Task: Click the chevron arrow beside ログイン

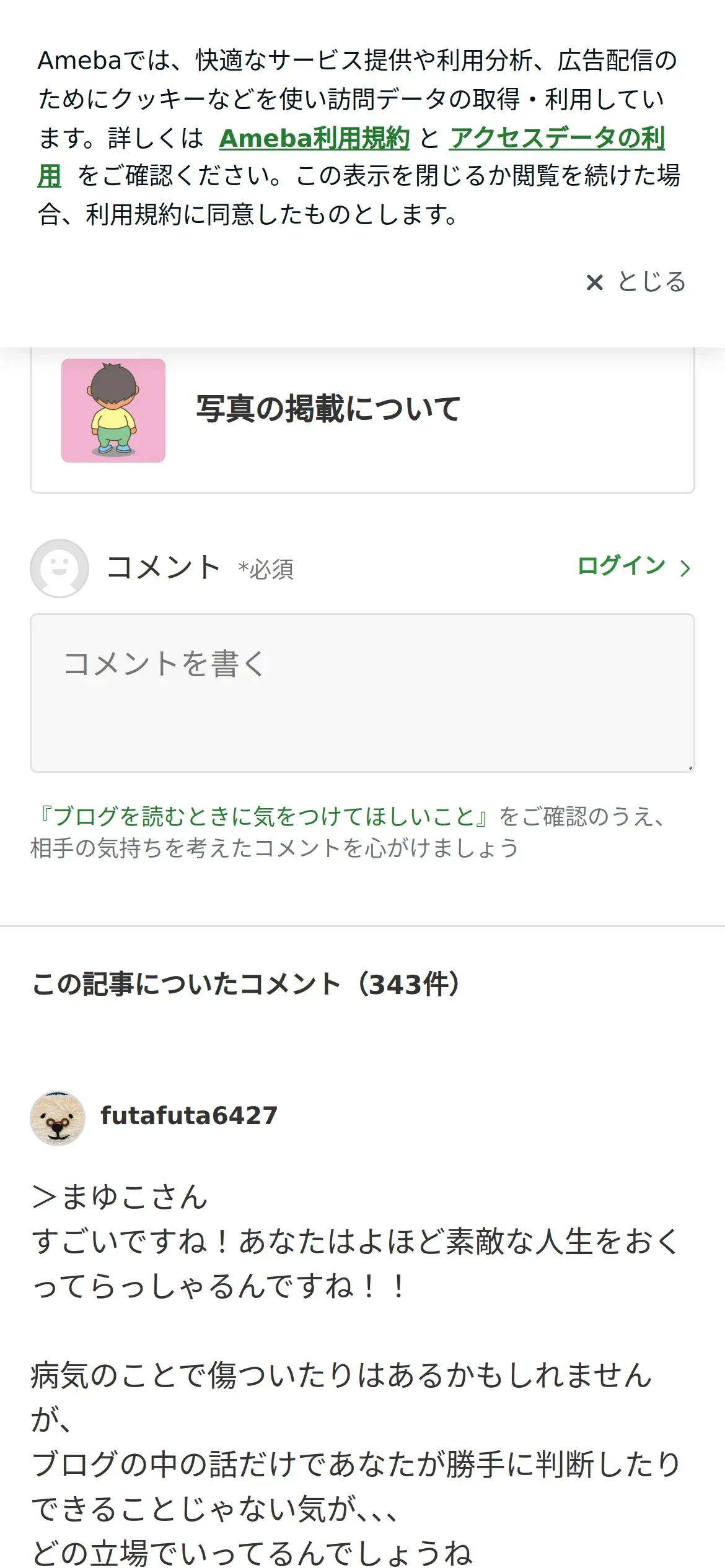Action: pyautogui.click(x=684, y=568)
